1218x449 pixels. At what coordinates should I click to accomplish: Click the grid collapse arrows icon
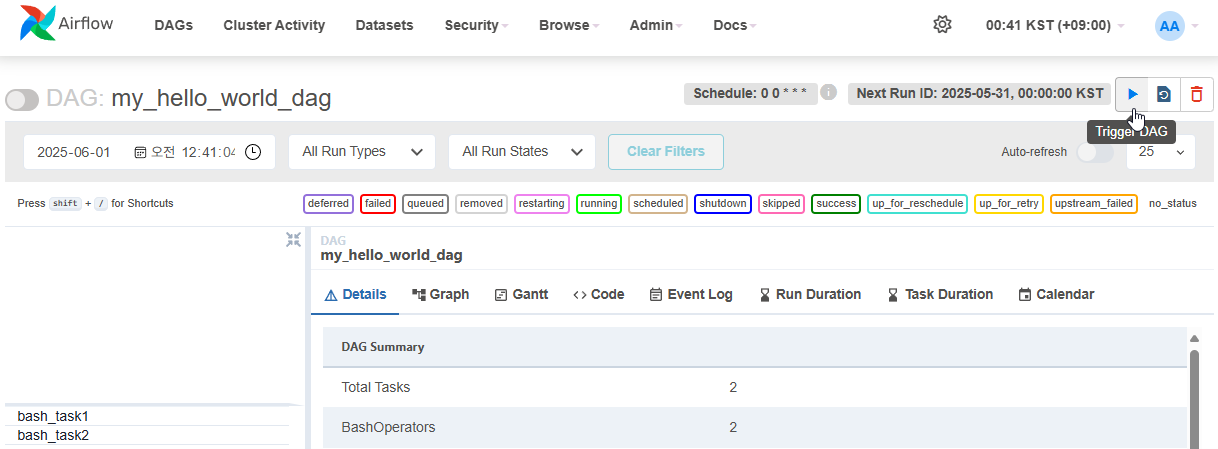(x=293, y=240)
